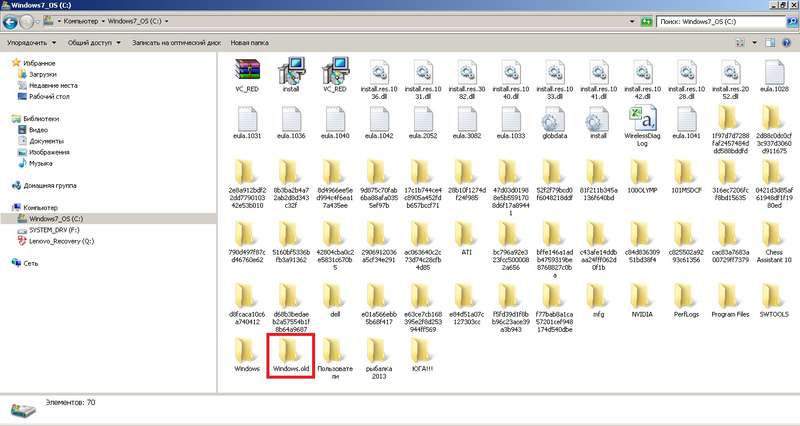Viewport: 800px width, 426px height.
Task: Select the рыбалка 2013 folder
Action: pyautogui.click(x=379, y=359)
